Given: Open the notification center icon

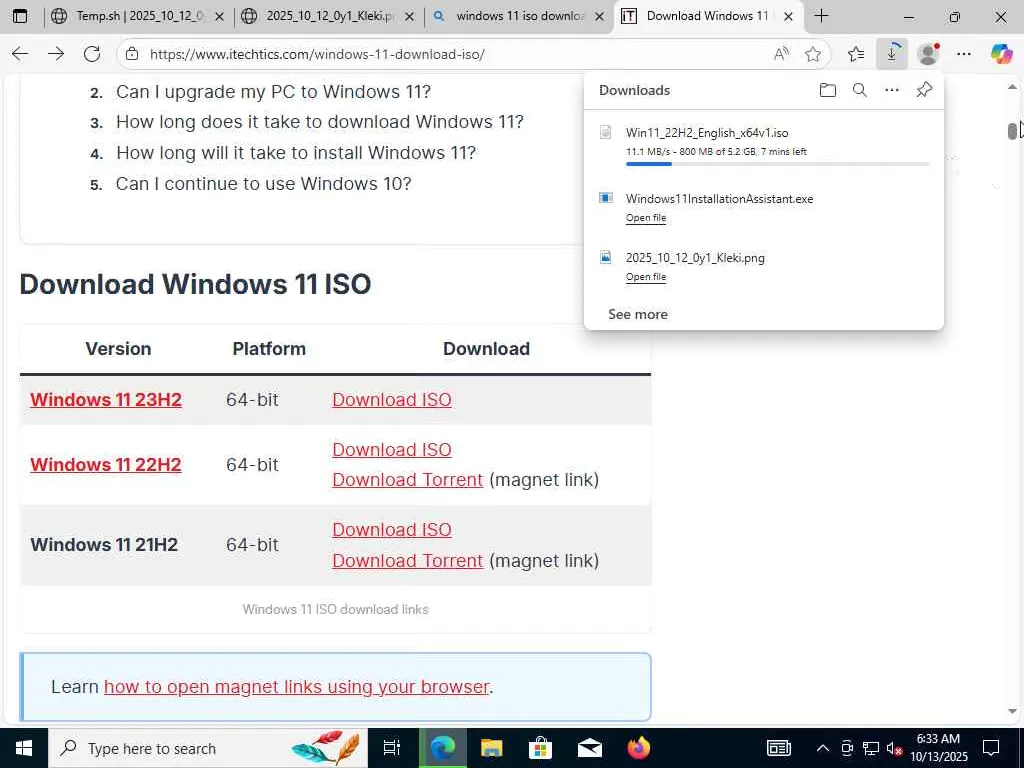Looking at the screenshot, I should click(991, 748).
